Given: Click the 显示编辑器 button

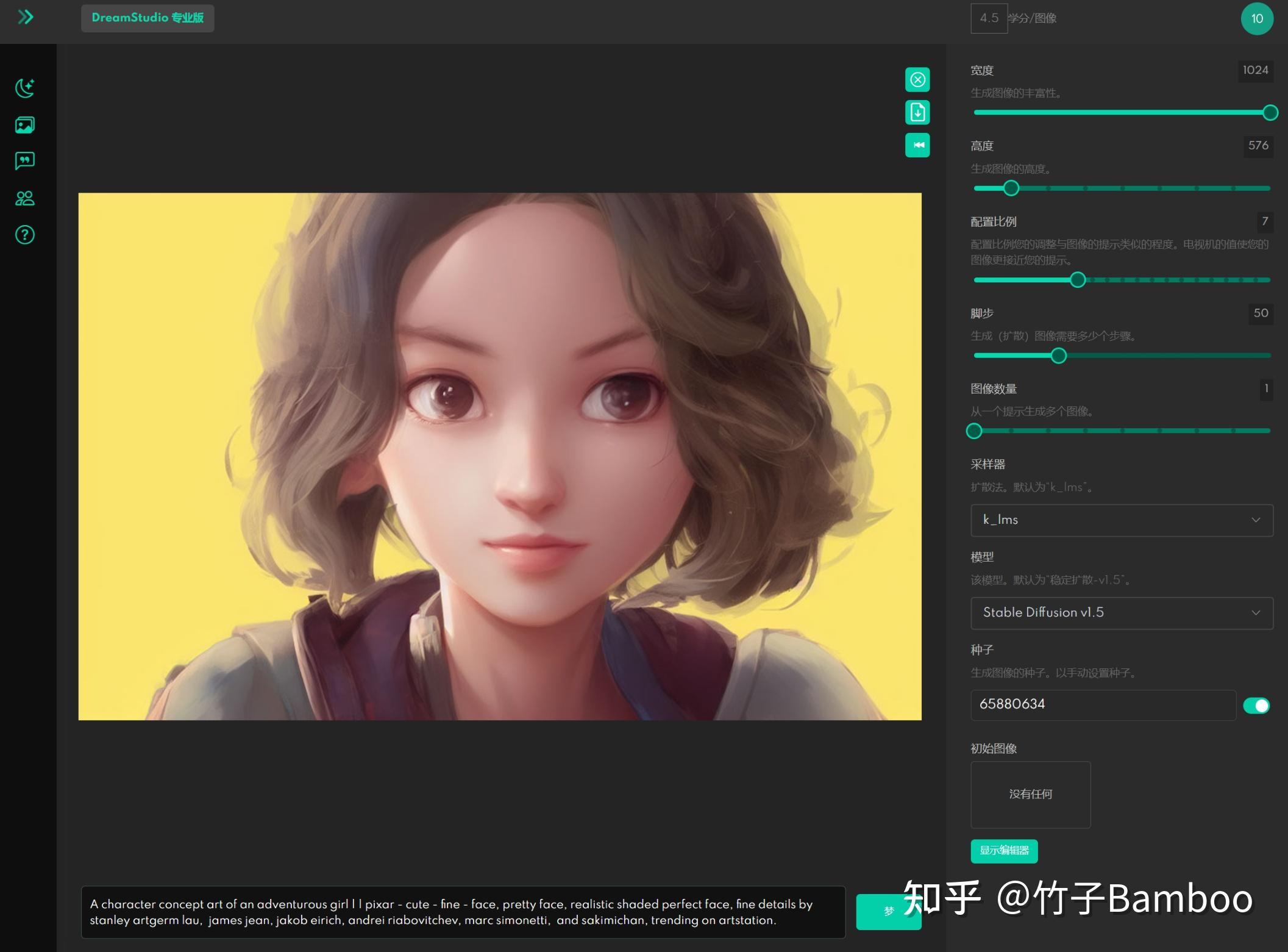Looking at the screenshot, I should tap(1004, 851).
